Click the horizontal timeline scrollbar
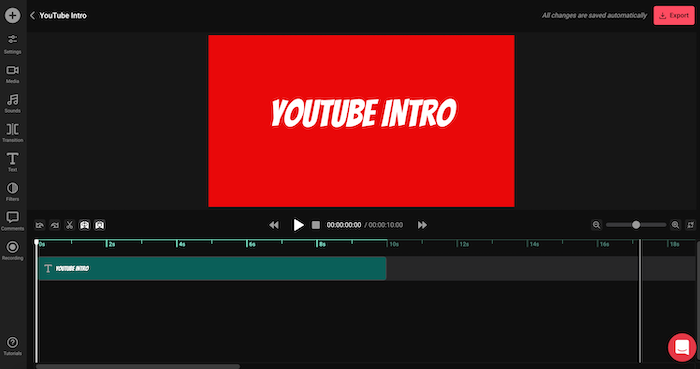The width and height of the screenshot is (700, 369). click(138, 366)
